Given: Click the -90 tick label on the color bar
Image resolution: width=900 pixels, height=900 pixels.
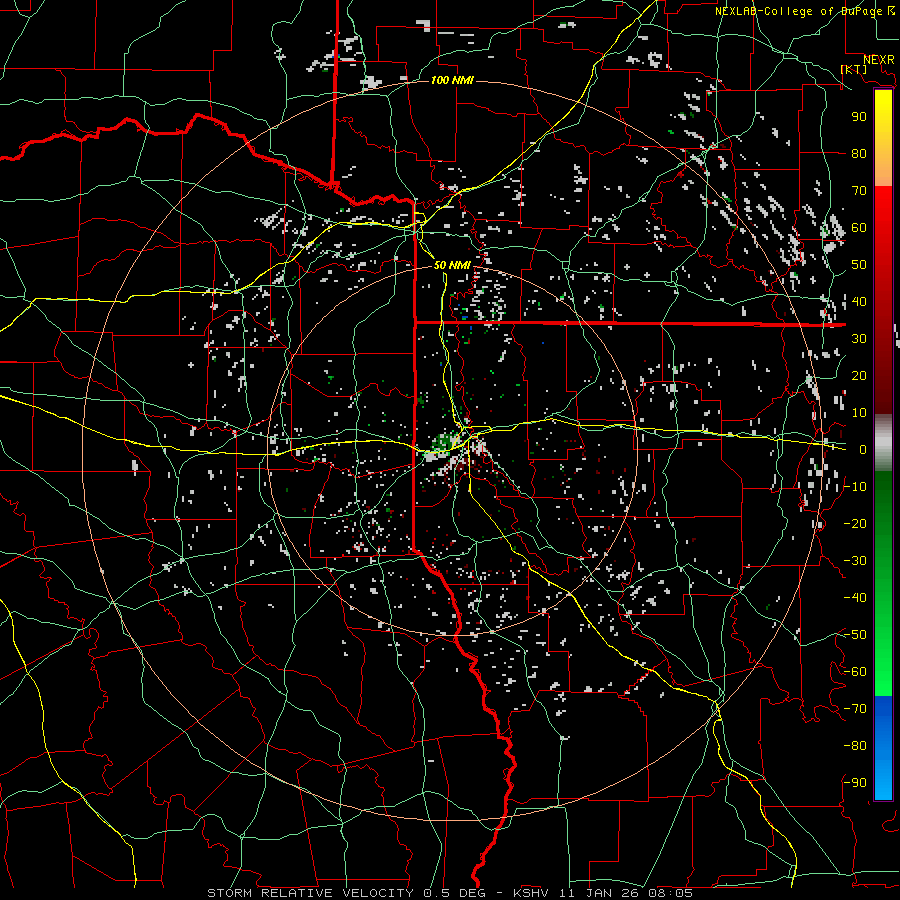Looking at the screenshot, I should [x=855, y=783].
